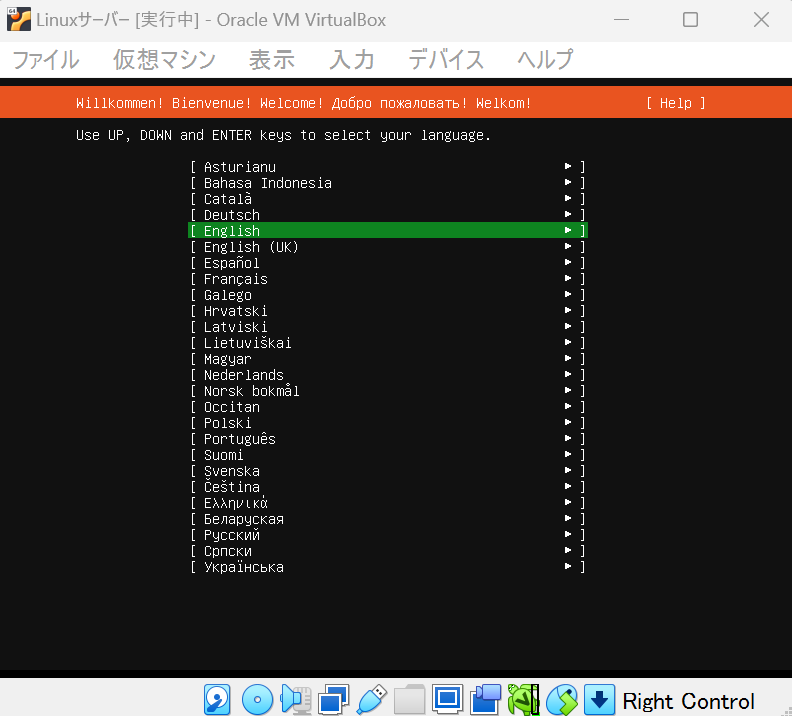
Task: Open the 表示 menu
Action: tap(272, 60)
